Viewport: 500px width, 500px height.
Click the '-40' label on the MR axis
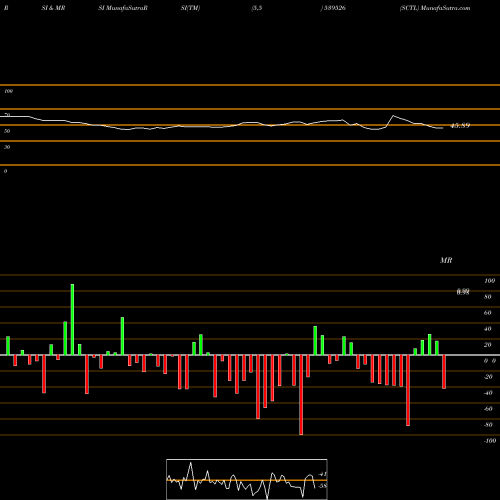tap(488, 393)
